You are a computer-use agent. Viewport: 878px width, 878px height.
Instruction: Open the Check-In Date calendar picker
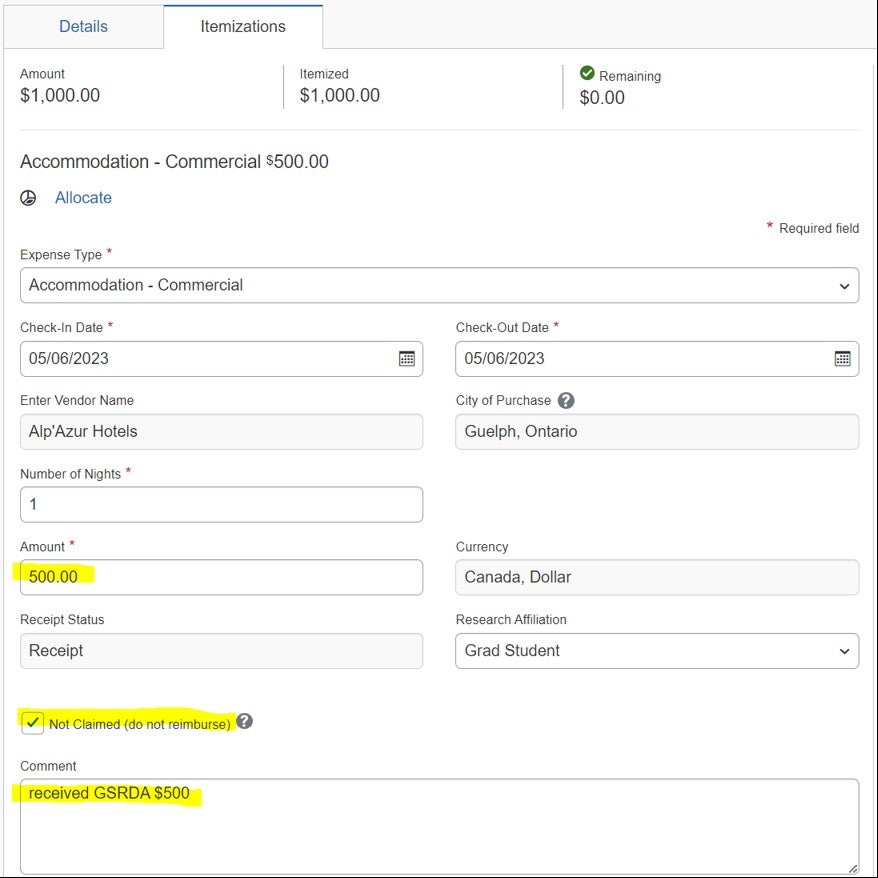pos(406,359)
